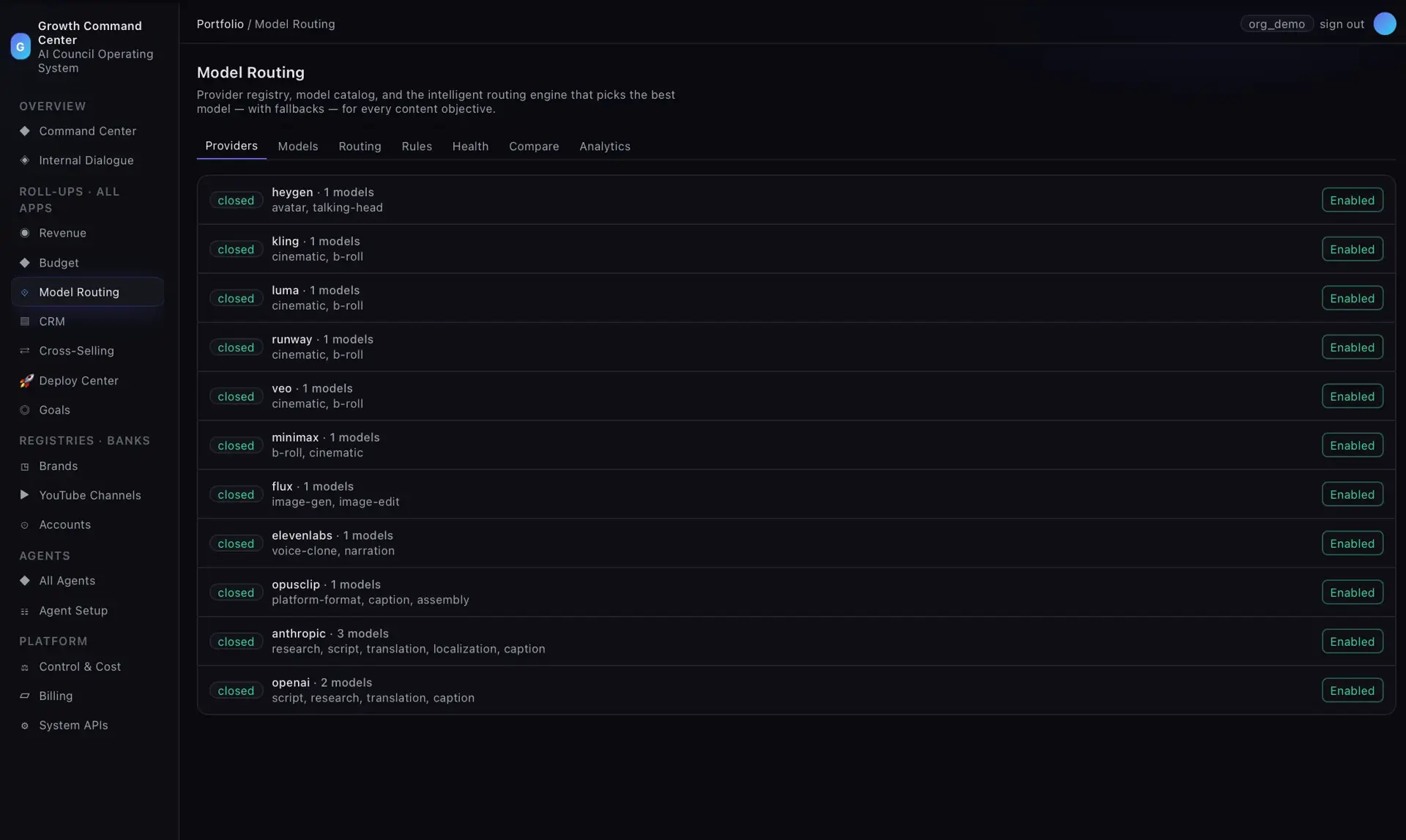
Task: Click the closed badge on heygen row
Action: point(236,200)
